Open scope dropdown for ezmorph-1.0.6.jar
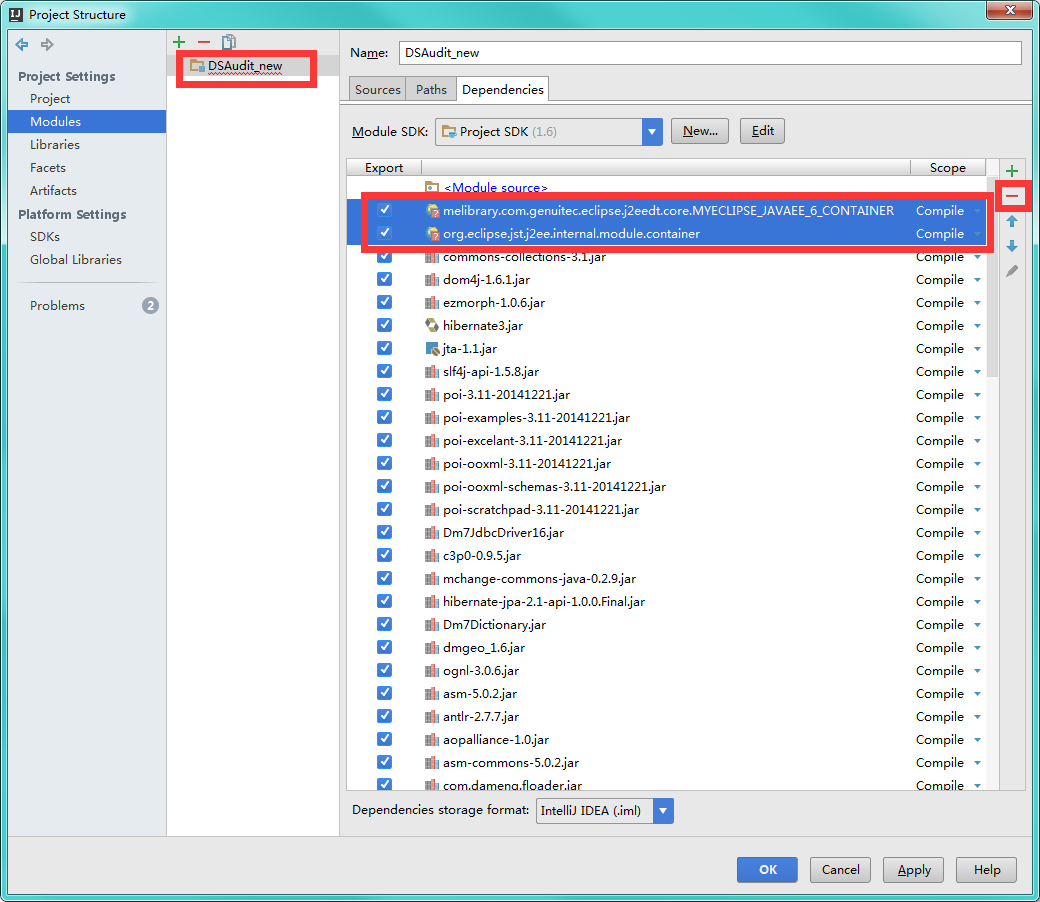The width and height of the screenshot is (1040, 902). pos(978,303)
